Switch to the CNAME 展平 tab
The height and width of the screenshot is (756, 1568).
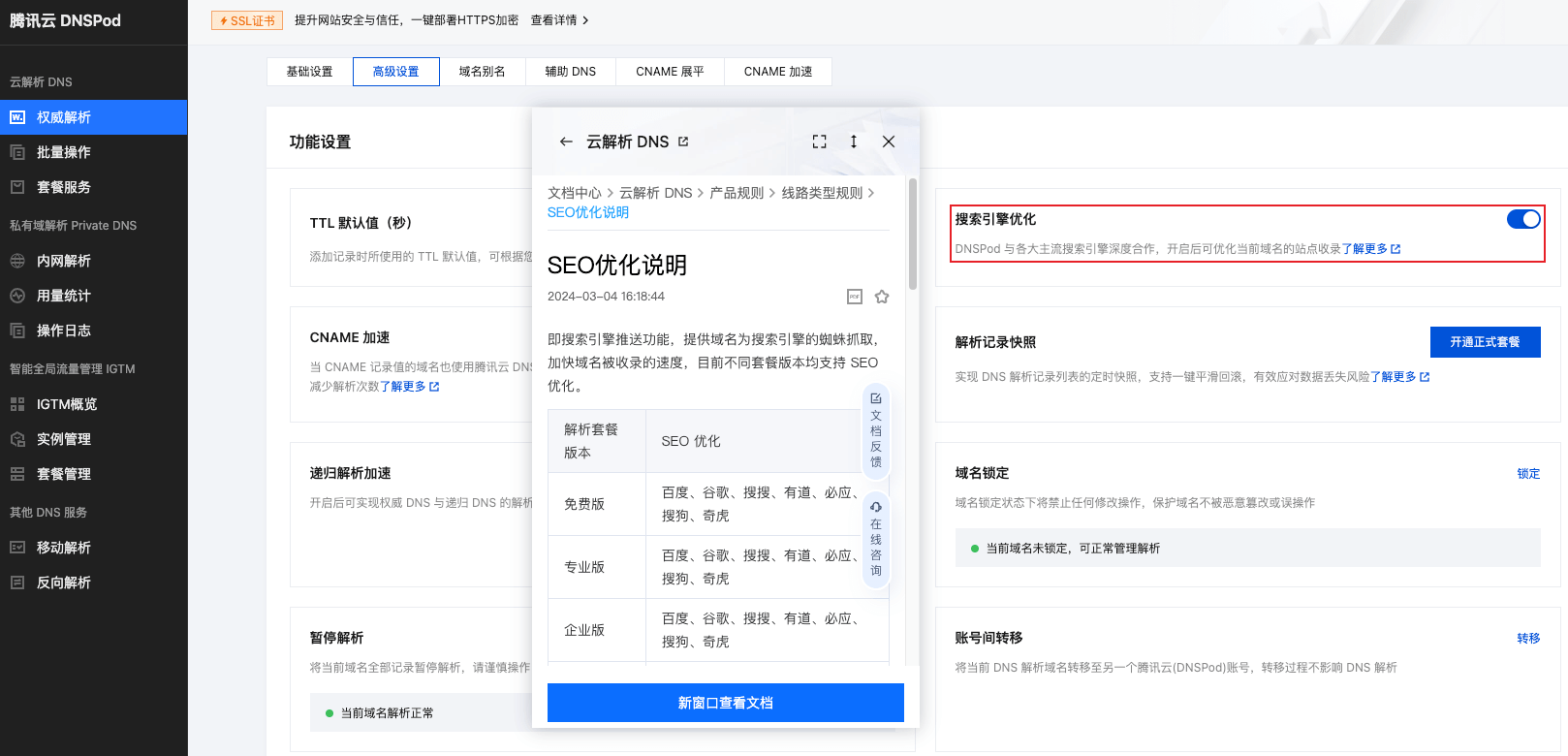click(671, 72)
